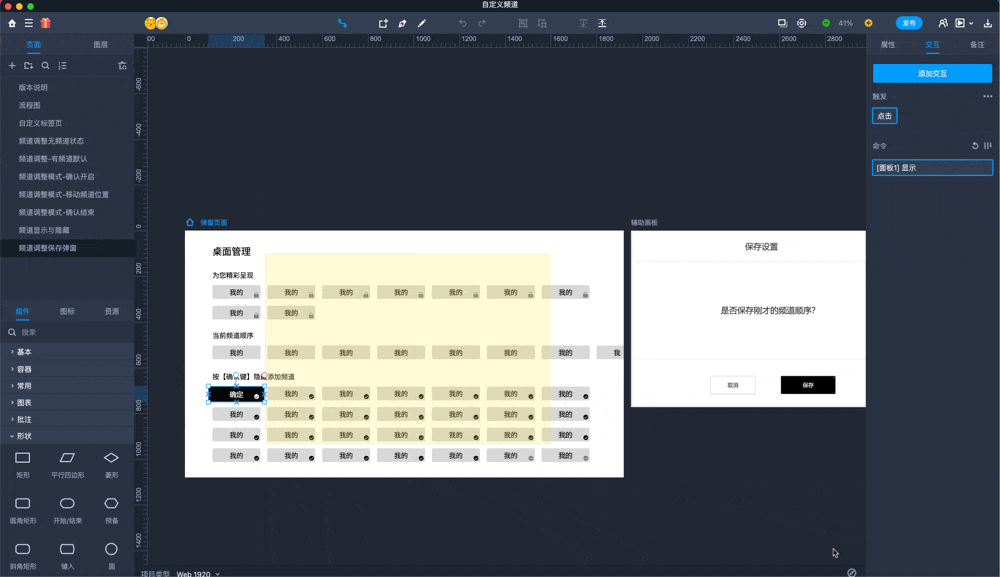The height and width of the screenshot is (577, 1000).
Task: Click 取消 in the save dialog
Action: tap(733, 385)
